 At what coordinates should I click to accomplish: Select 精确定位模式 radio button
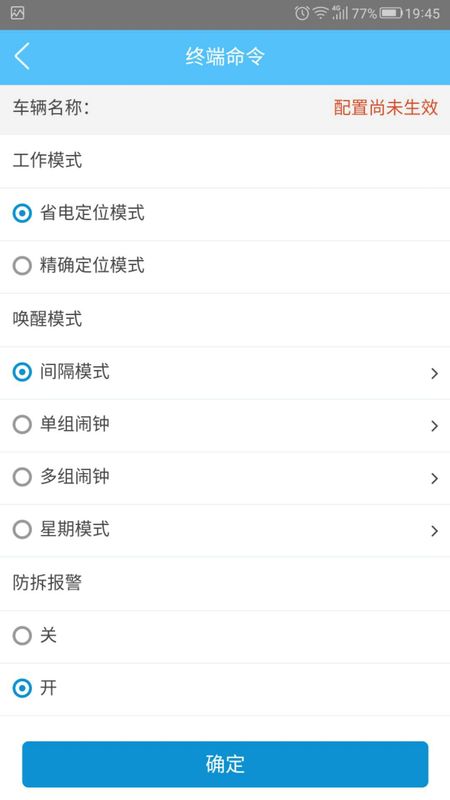click(22, 266)
